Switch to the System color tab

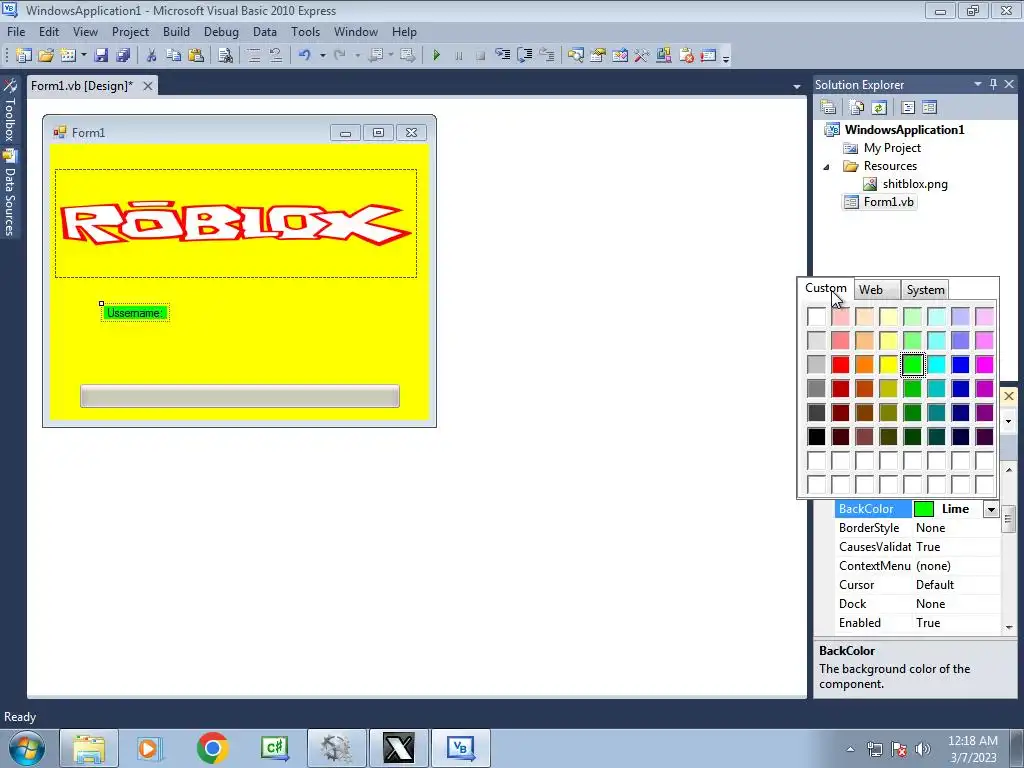point(925,289)
